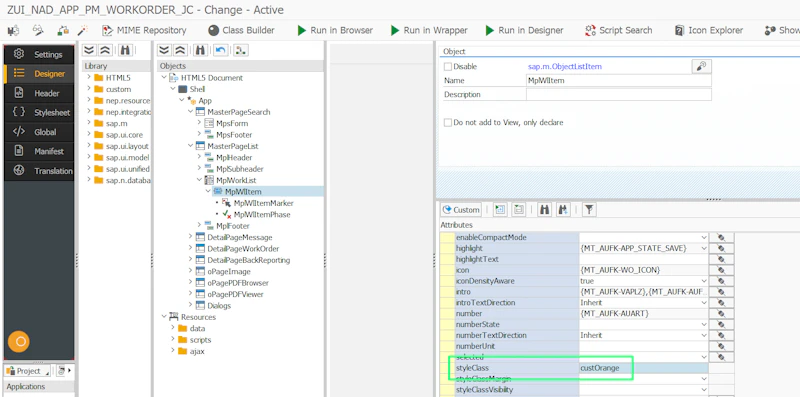Click the Run in Browser play icon
800x397 pixels.
(x=302, y=31)
